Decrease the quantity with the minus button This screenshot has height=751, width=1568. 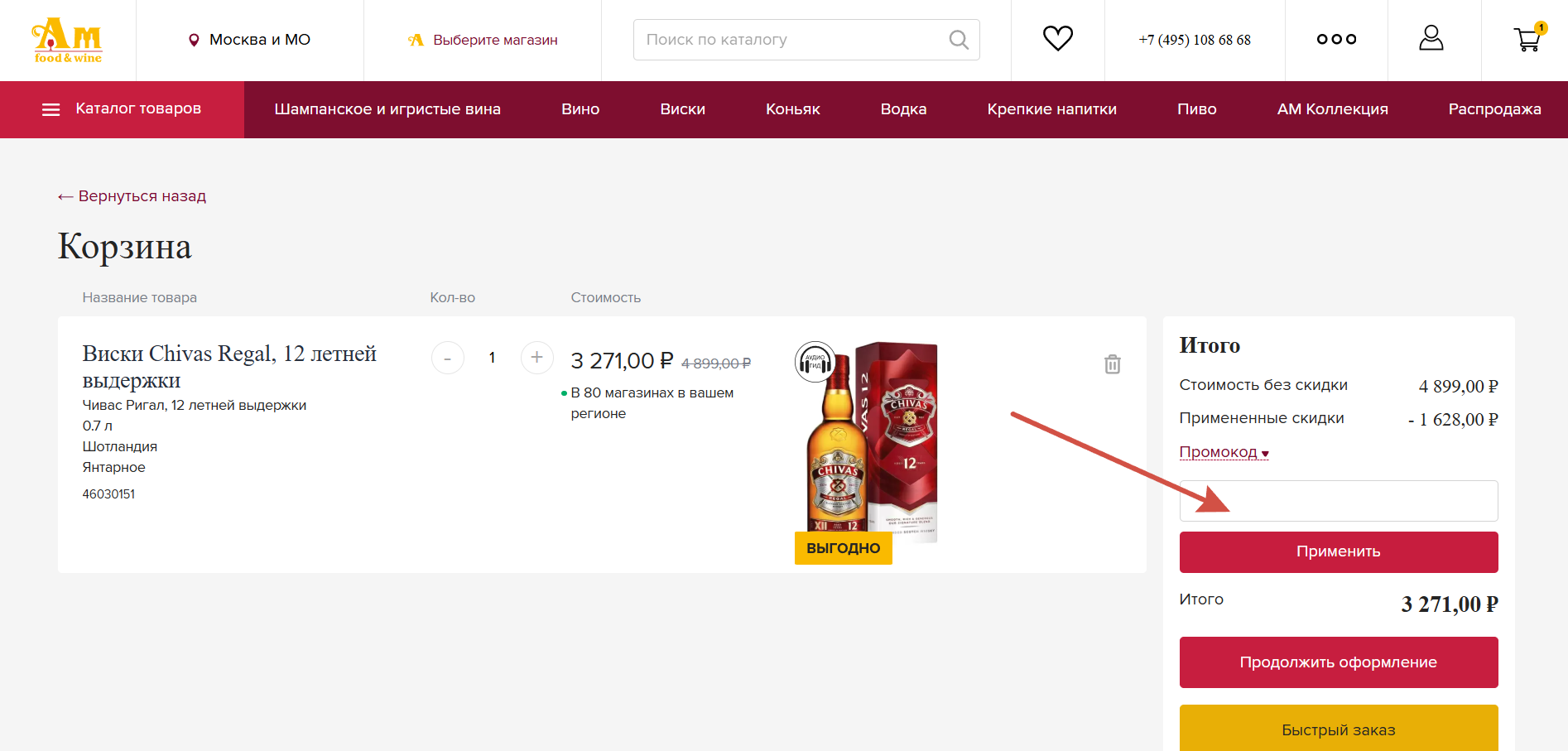[448, 358]
